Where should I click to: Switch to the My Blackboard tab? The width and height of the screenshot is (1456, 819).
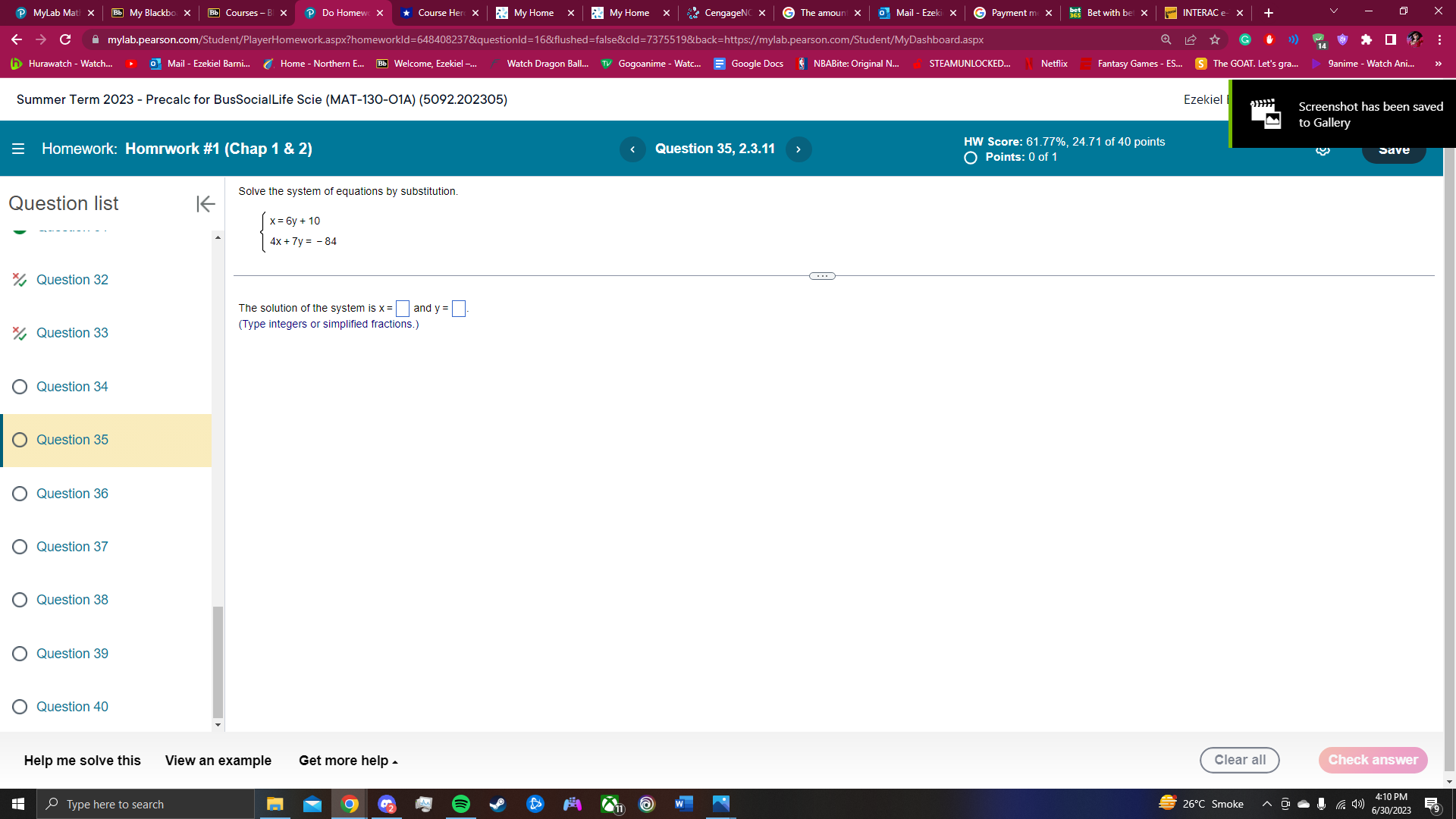pyautogui.click(x=151, y=13)
